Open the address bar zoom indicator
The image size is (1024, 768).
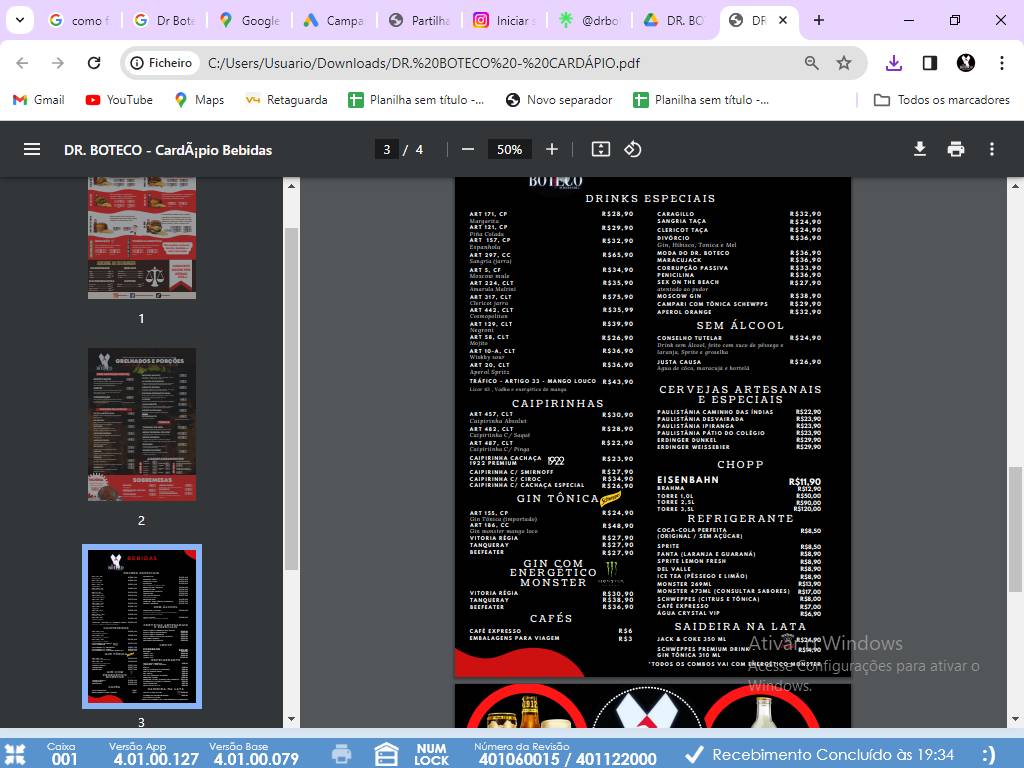811,63
